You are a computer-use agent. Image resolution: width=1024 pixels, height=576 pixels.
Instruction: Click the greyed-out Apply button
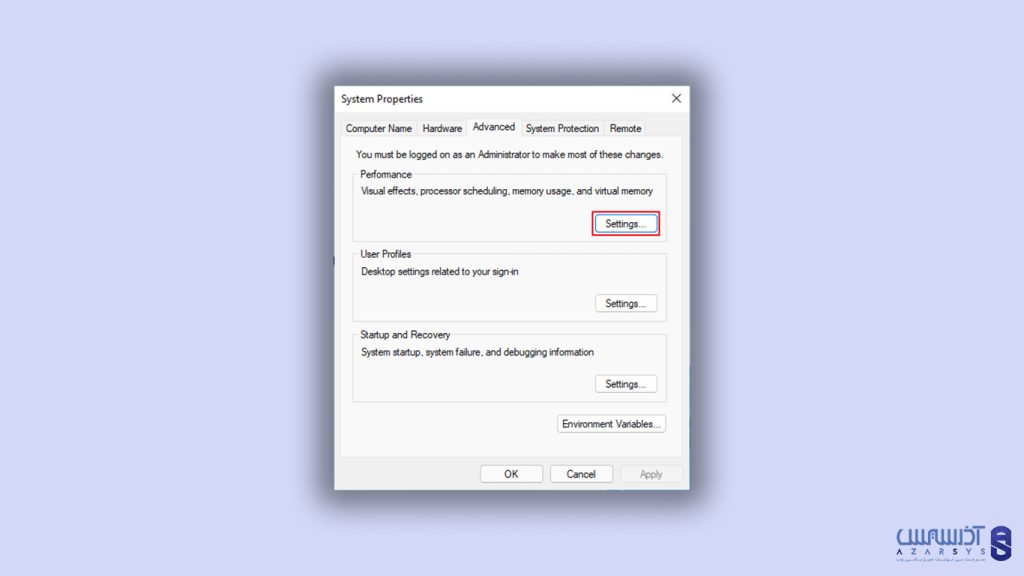(650, 474)
